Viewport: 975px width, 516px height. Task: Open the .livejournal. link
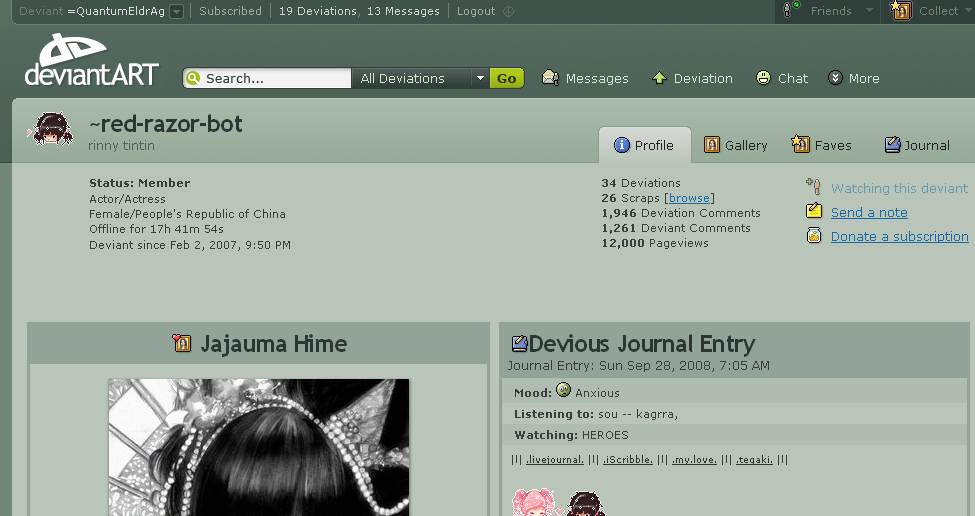[555, 460]
